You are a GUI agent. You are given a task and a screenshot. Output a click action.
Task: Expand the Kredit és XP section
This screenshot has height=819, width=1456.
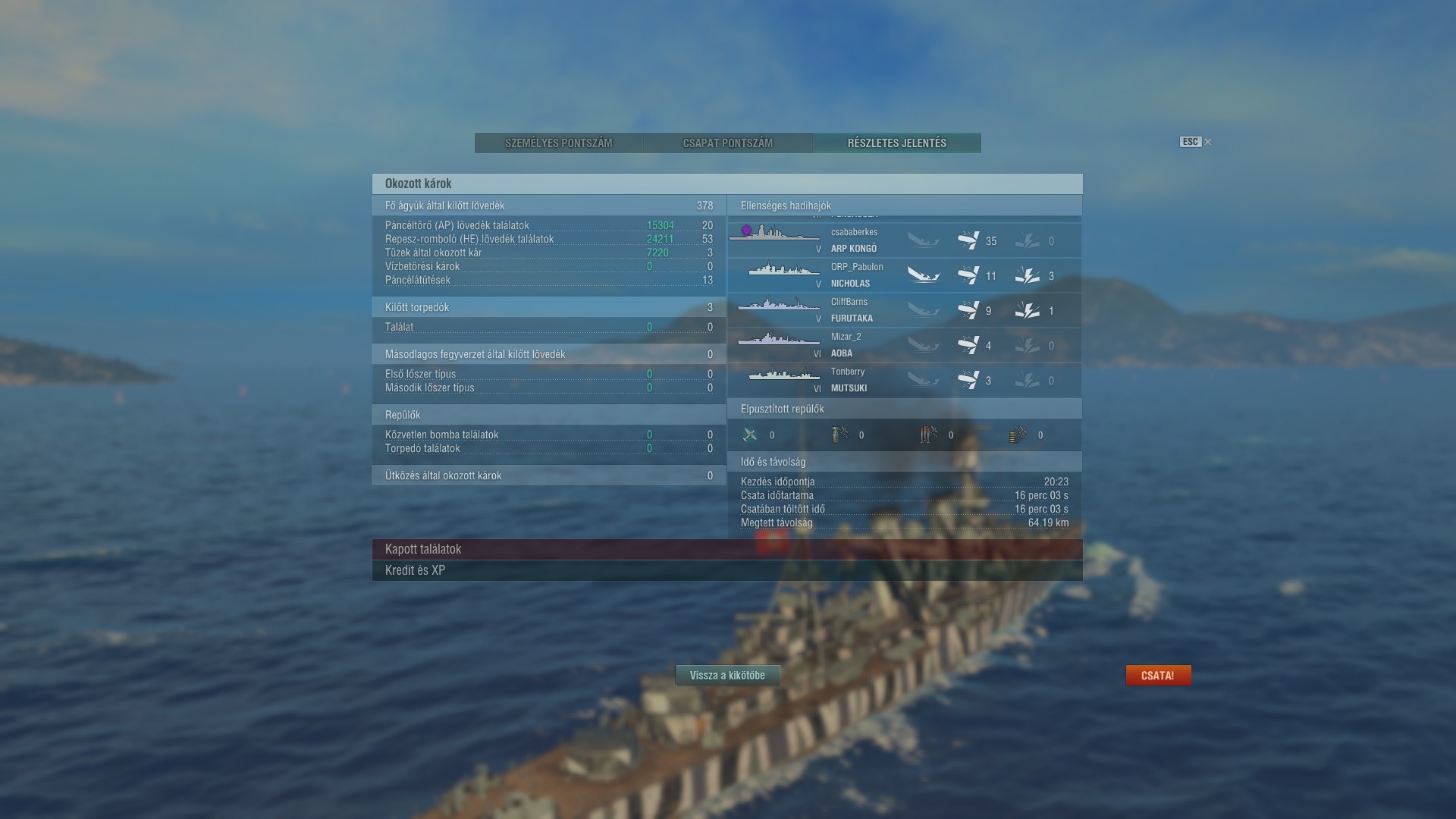point(727,570)
